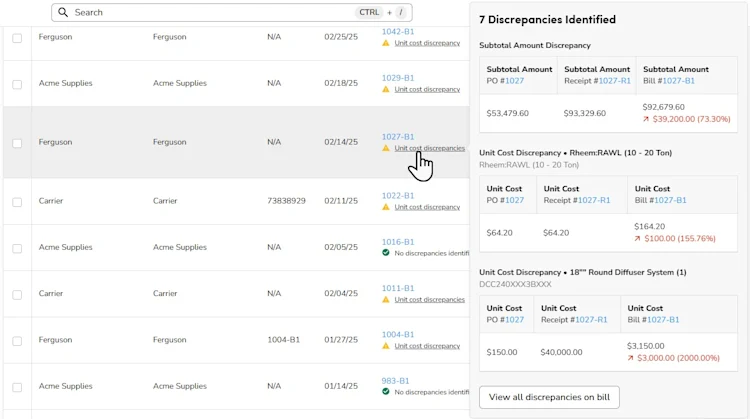Screen dimensions: 750x419
Task: Open PO #1027 link in Subtotal Amount table
Action: point(515,81)
